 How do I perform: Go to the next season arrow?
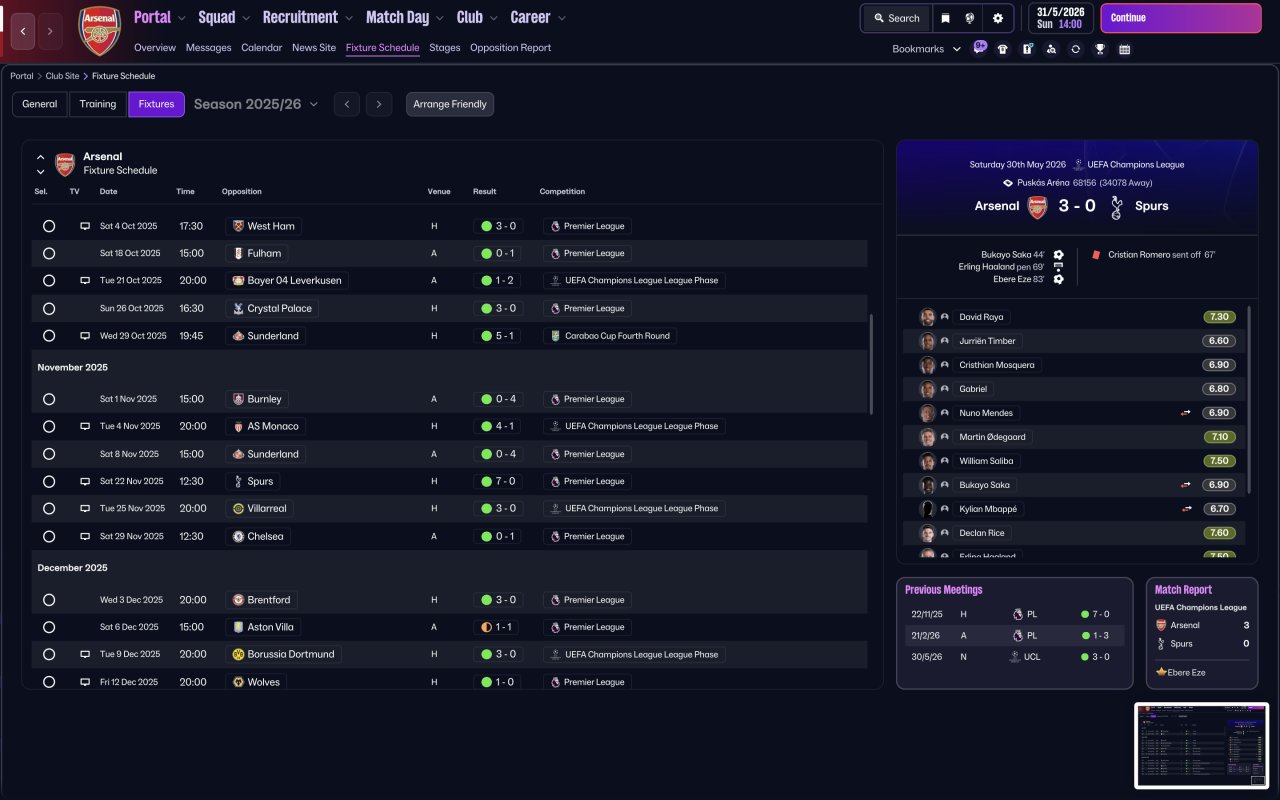pyautogui.click(x=378, y=104)
